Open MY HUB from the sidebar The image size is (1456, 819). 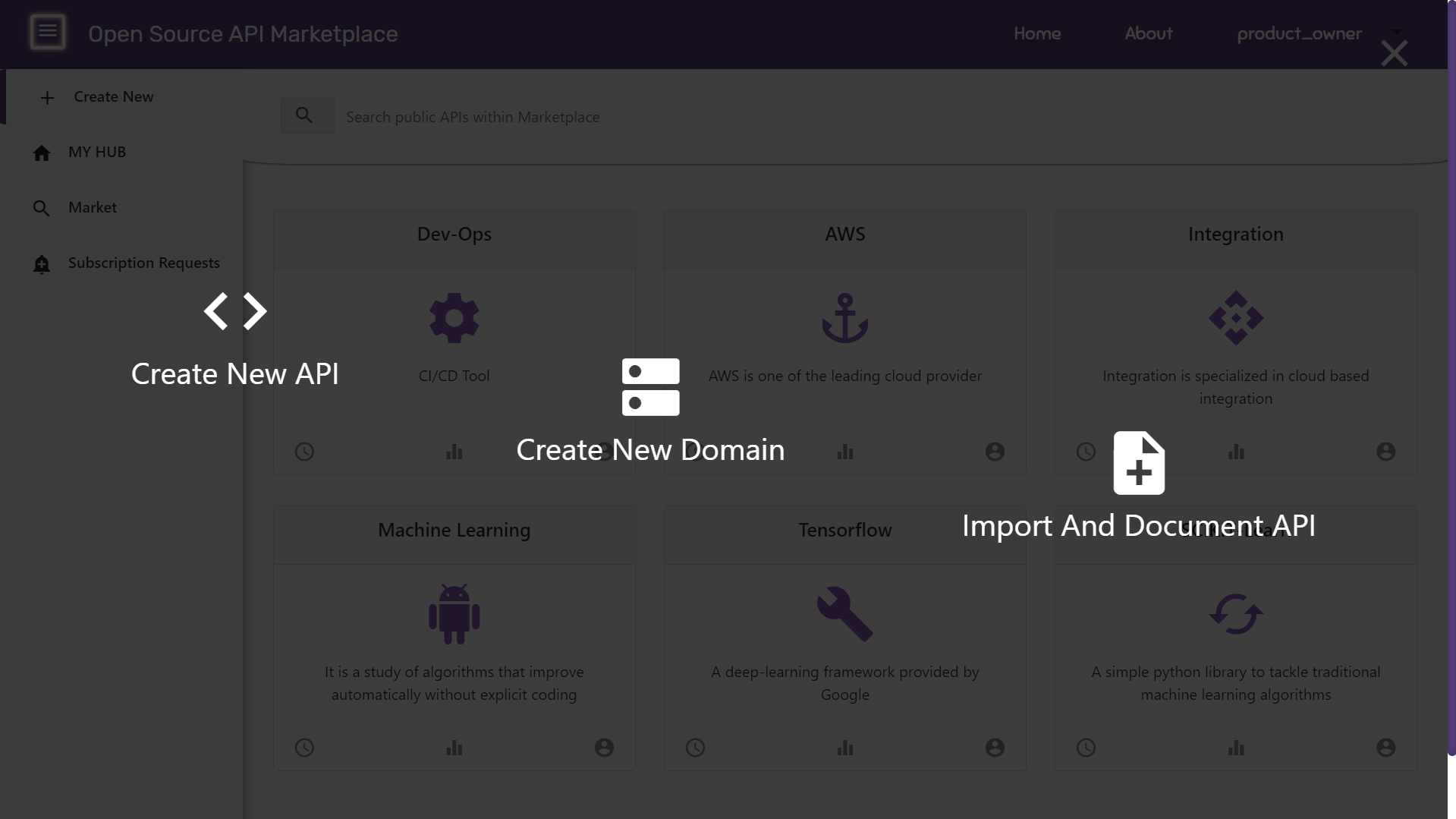tap(97, 152)
